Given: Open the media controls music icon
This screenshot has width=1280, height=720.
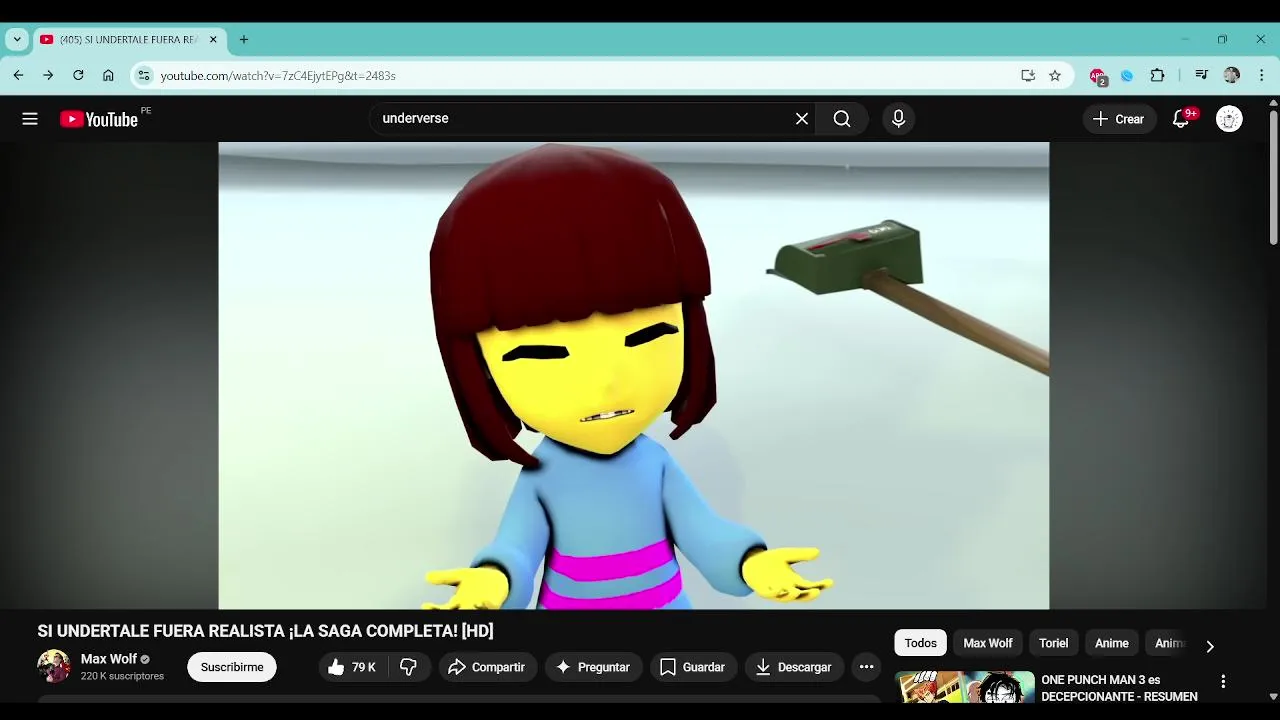Looking at the screenshot, I should coord(1202,75).
